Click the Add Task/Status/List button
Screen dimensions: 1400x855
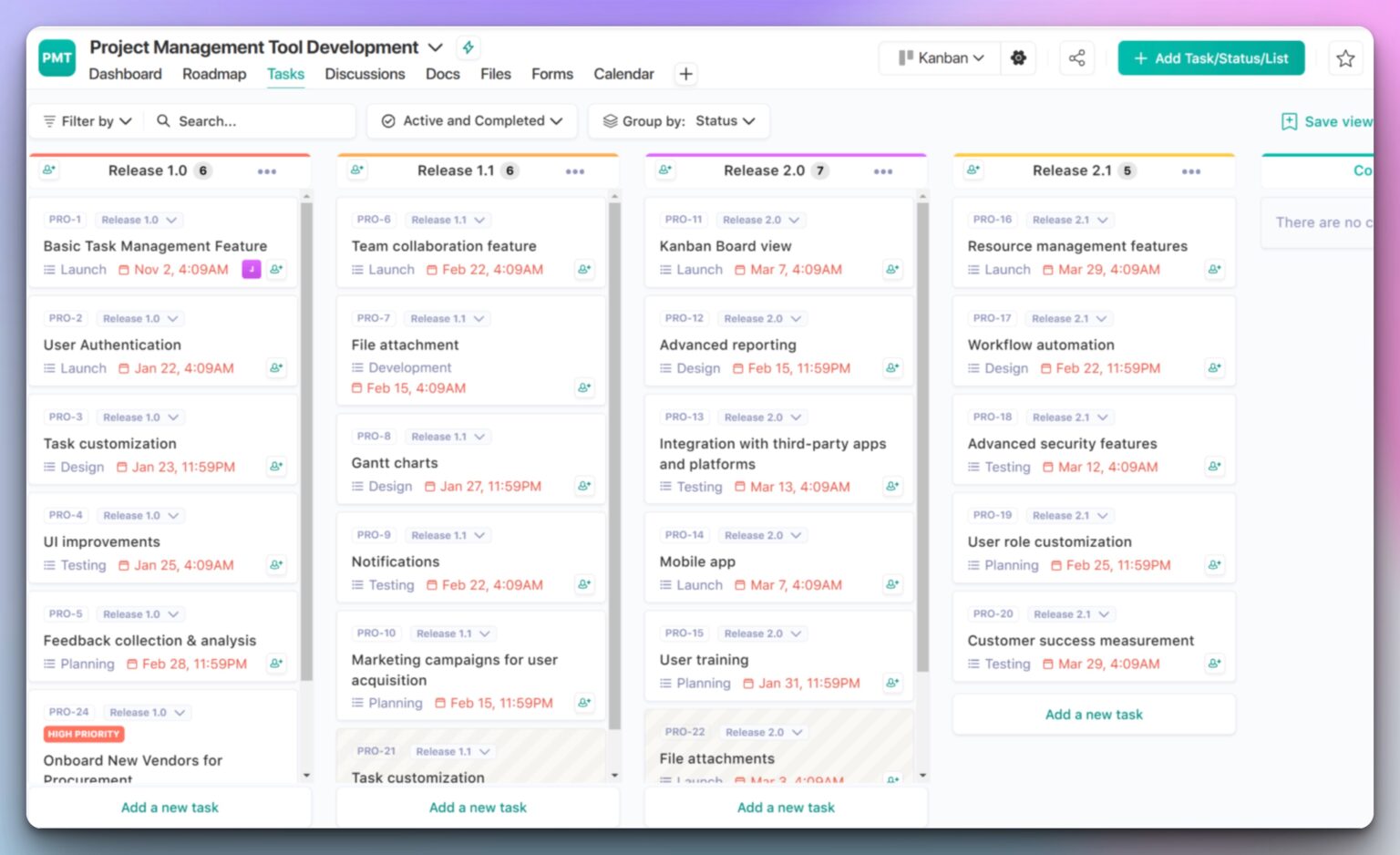pos(1210,57)
